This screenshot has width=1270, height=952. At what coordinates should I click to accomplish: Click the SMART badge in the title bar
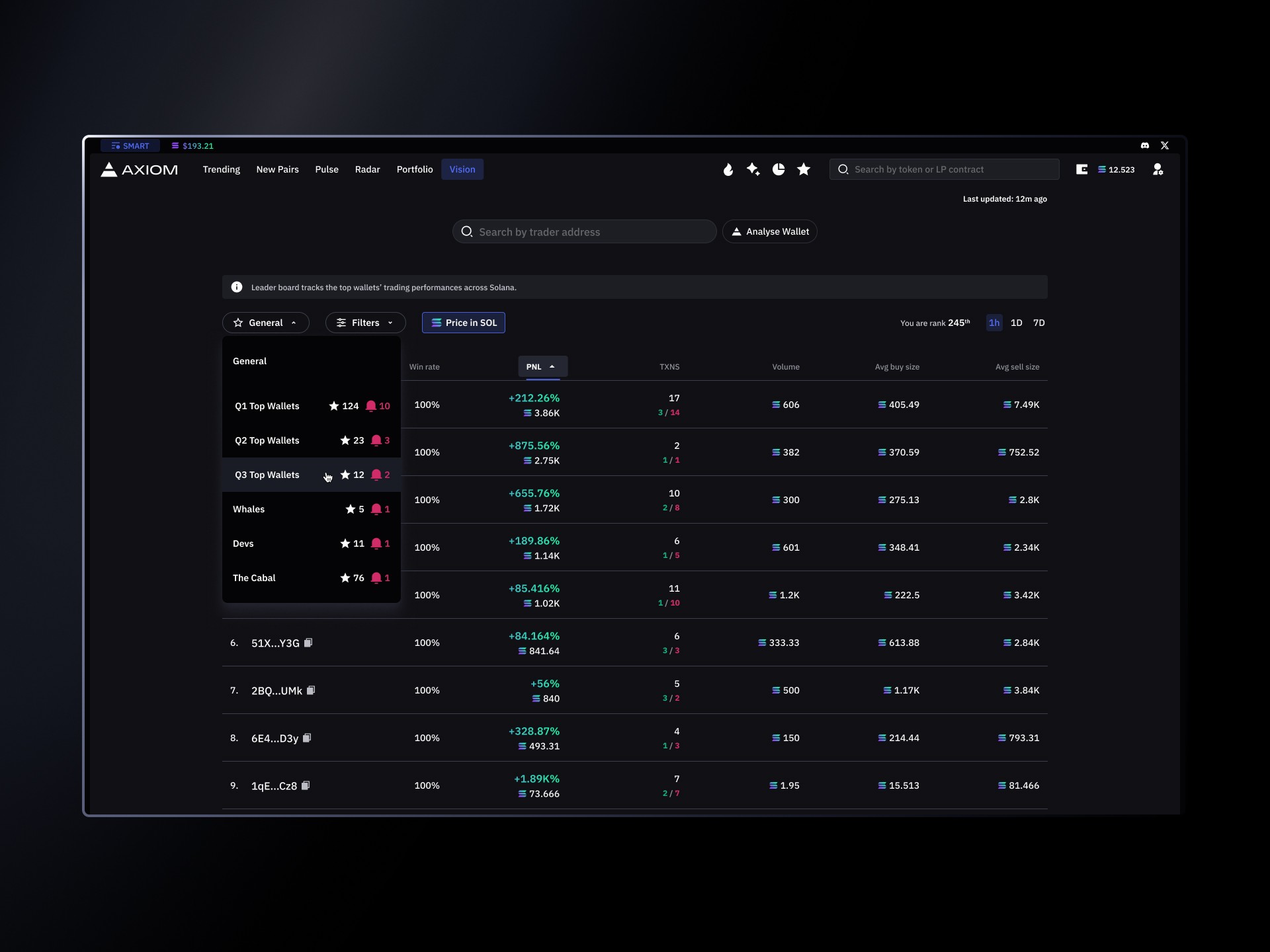(x=130, y=145)
